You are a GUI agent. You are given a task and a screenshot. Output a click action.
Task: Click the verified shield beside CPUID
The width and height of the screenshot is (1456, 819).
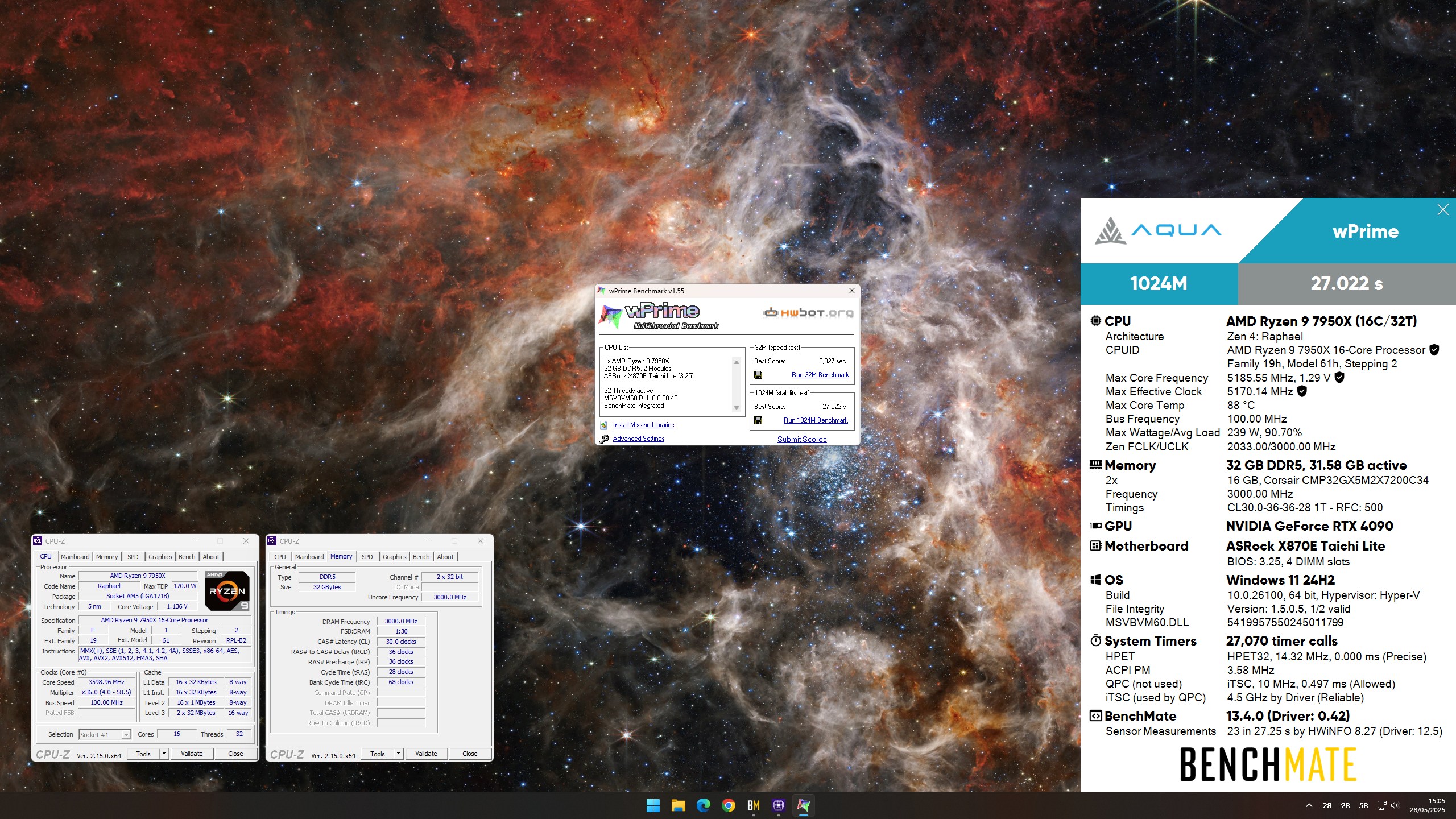[1434, 350]
